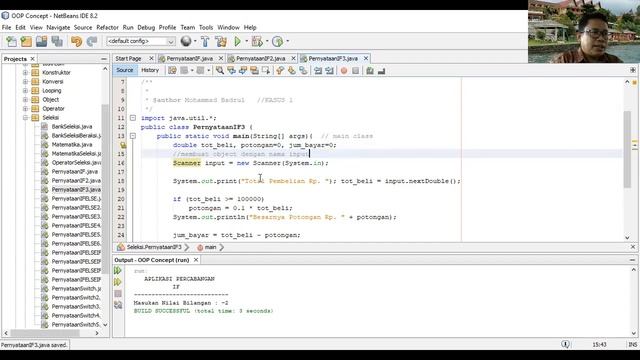
Task: Click the Source view button
Action: click(124, 70)
